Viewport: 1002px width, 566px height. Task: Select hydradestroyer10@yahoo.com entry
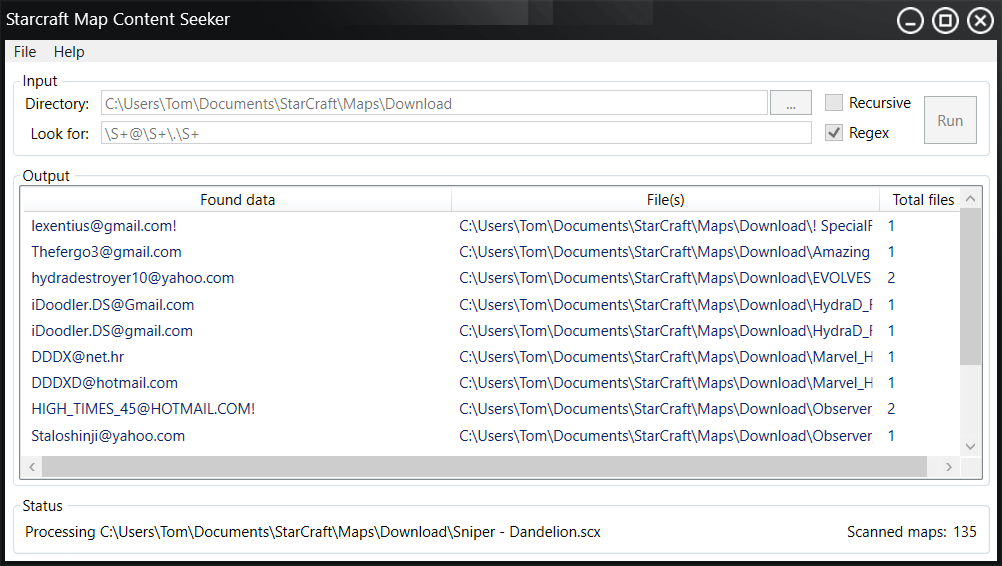coord(132,278)
